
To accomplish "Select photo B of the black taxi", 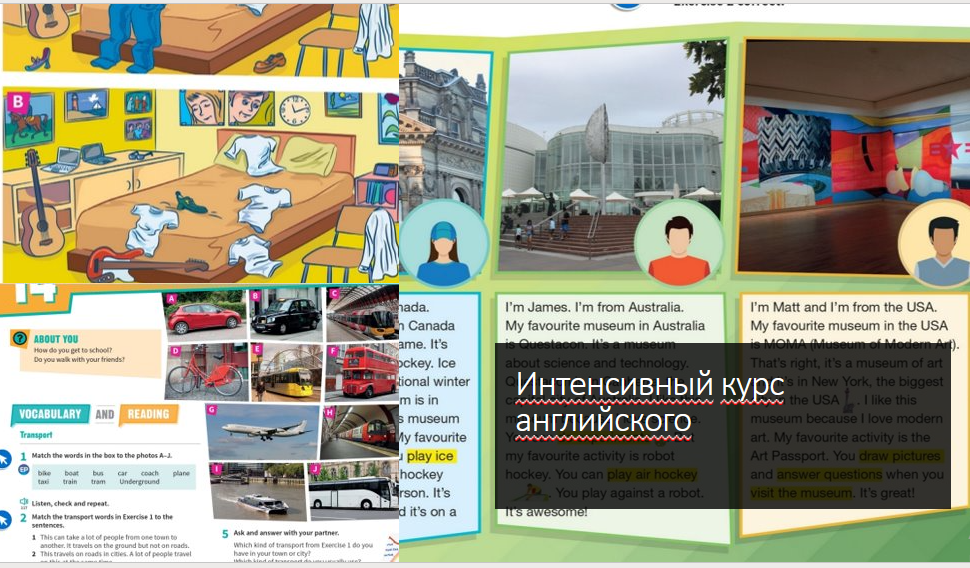I will 286,312.
